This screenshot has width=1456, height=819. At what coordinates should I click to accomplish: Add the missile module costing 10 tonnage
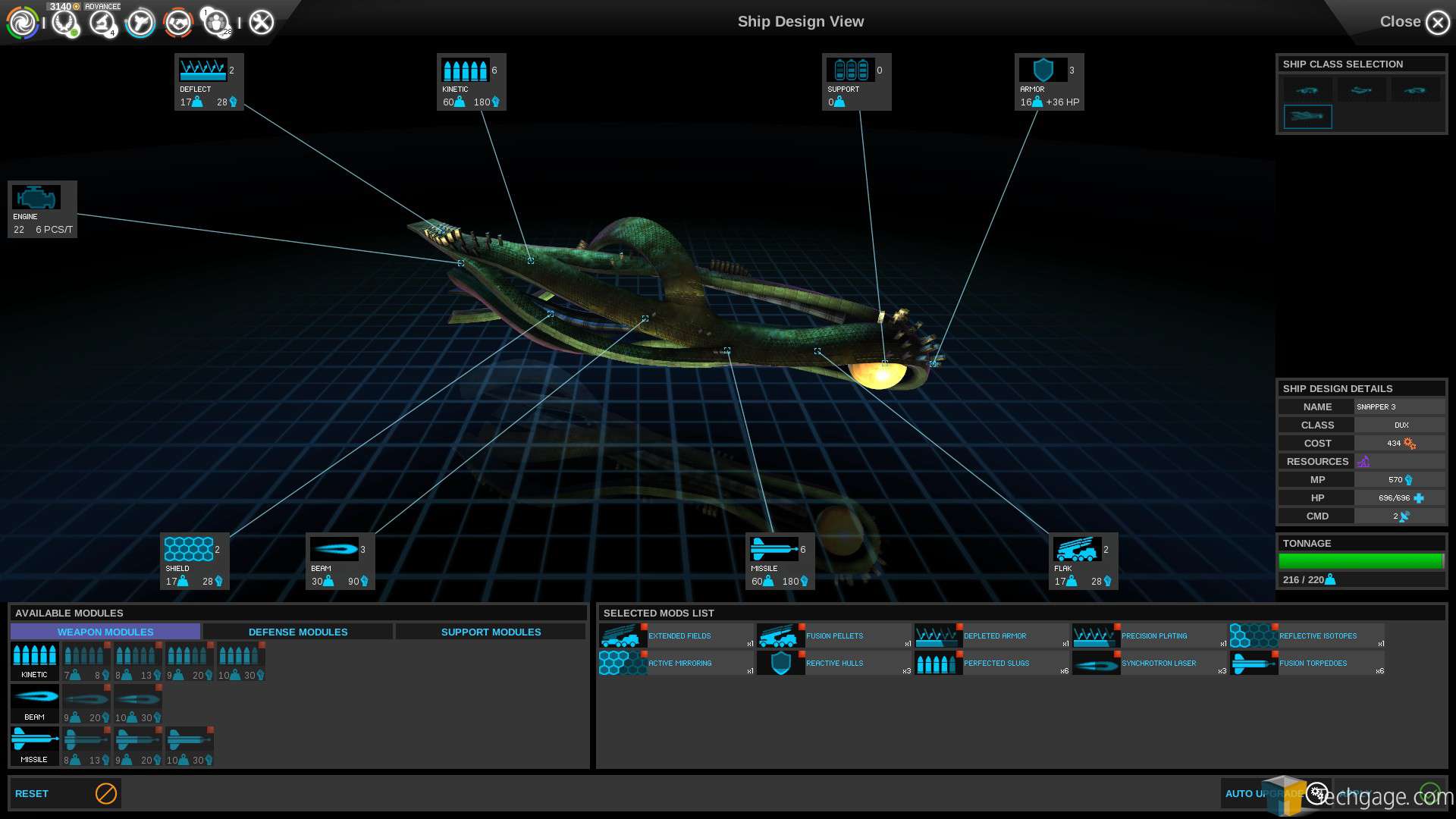coord(189,746)
